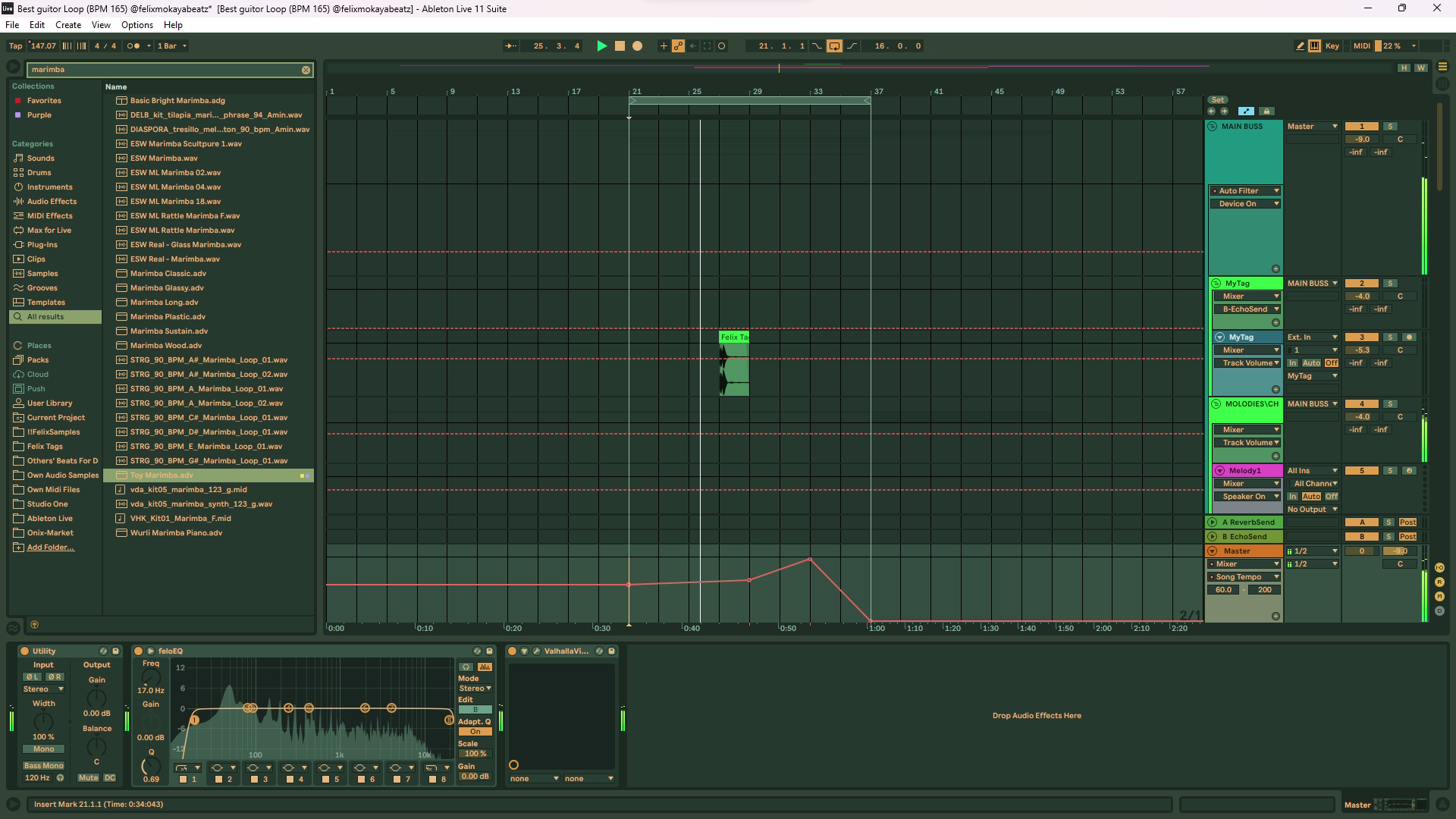This screenshot has height=819, width=1456.
Task: Toggle the metronome button
Action: click(133, 46)
